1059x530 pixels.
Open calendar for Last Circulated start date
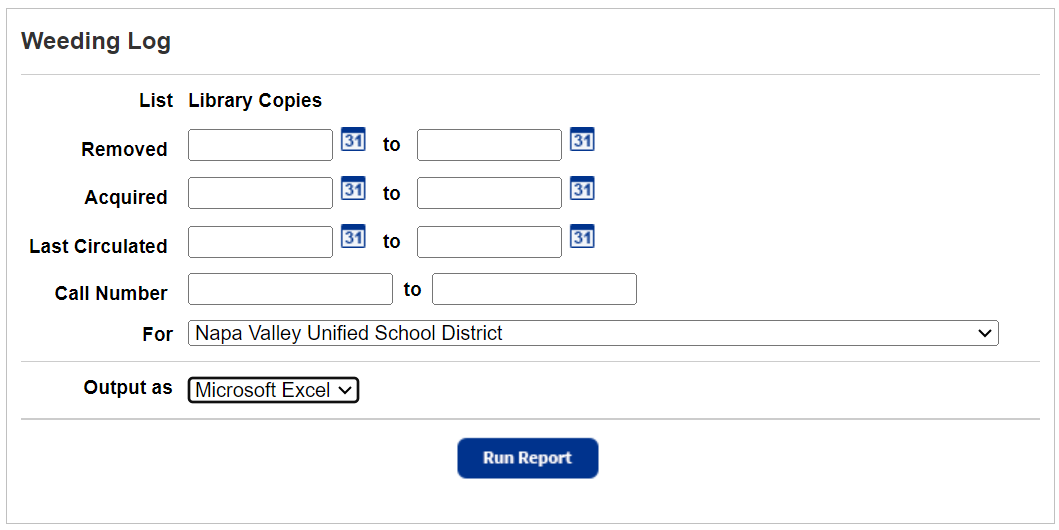[x=353, y=236]
